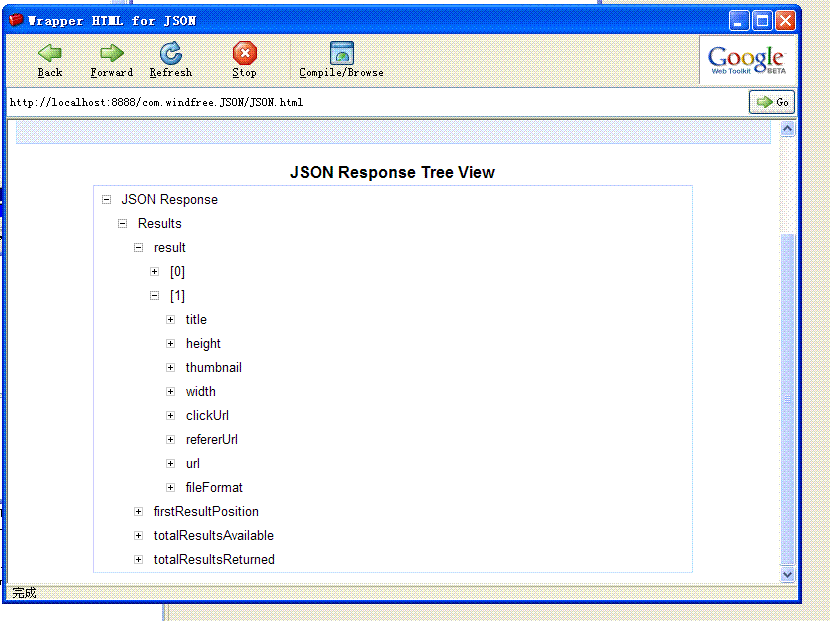The width and height of the screenshot is (830, 621).
Task: Click the scrollbar up arrow
Action: pyautogui.click(x=787, y=129)
